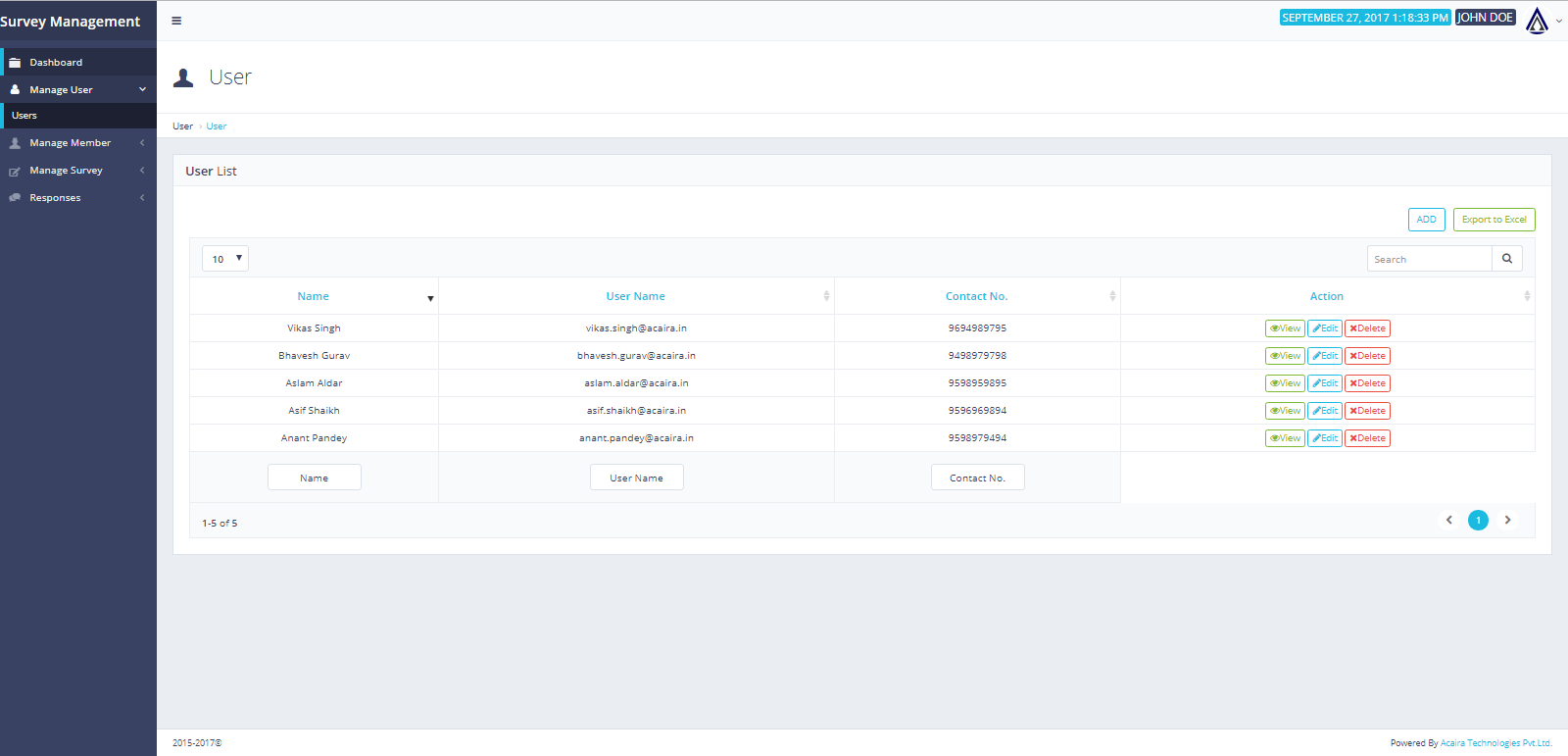View Vikas Singh's user details
1568x756 pixels.
[1285, 328]
